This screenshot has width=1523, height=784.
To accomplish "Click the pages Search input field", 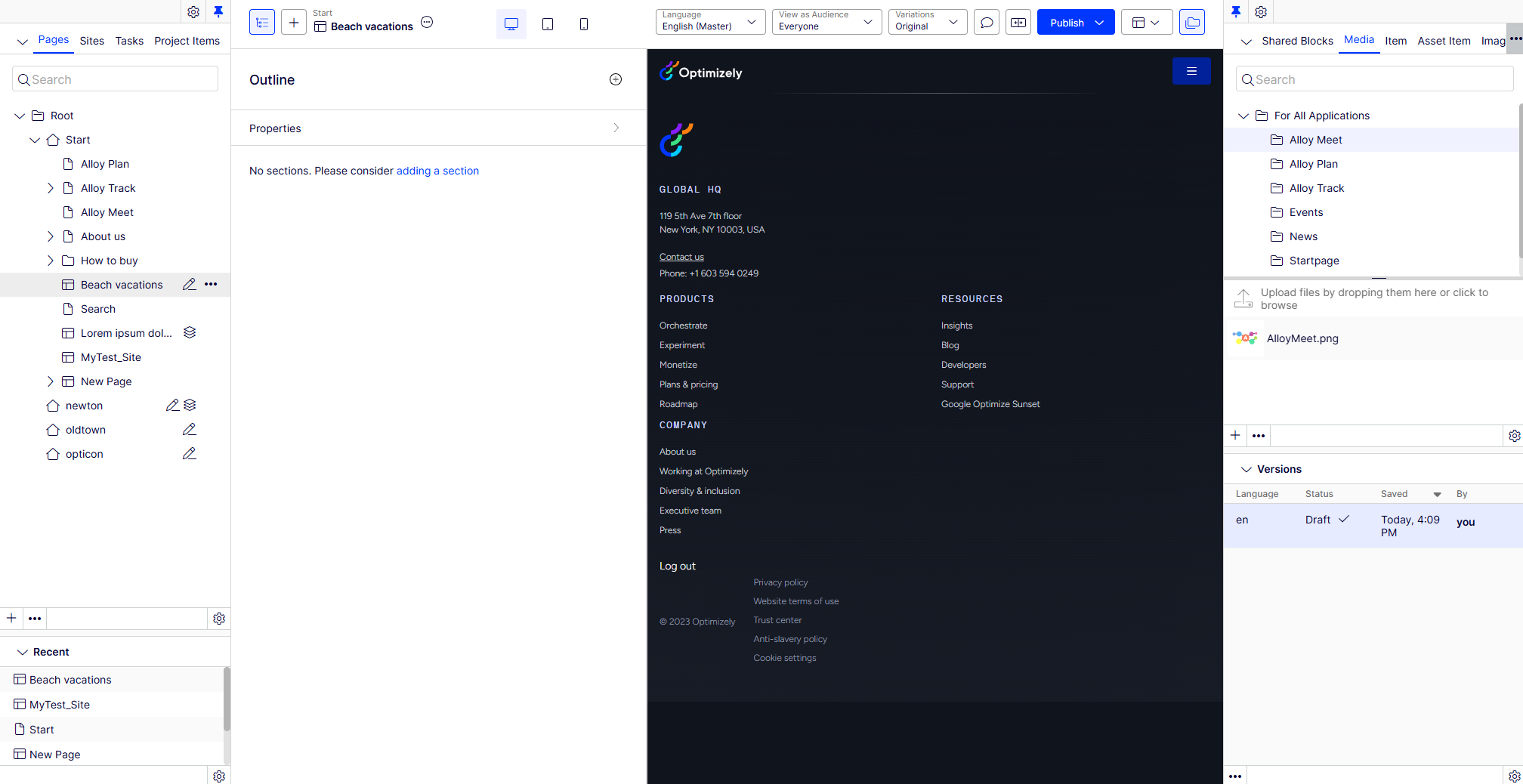I will (116, 79).
